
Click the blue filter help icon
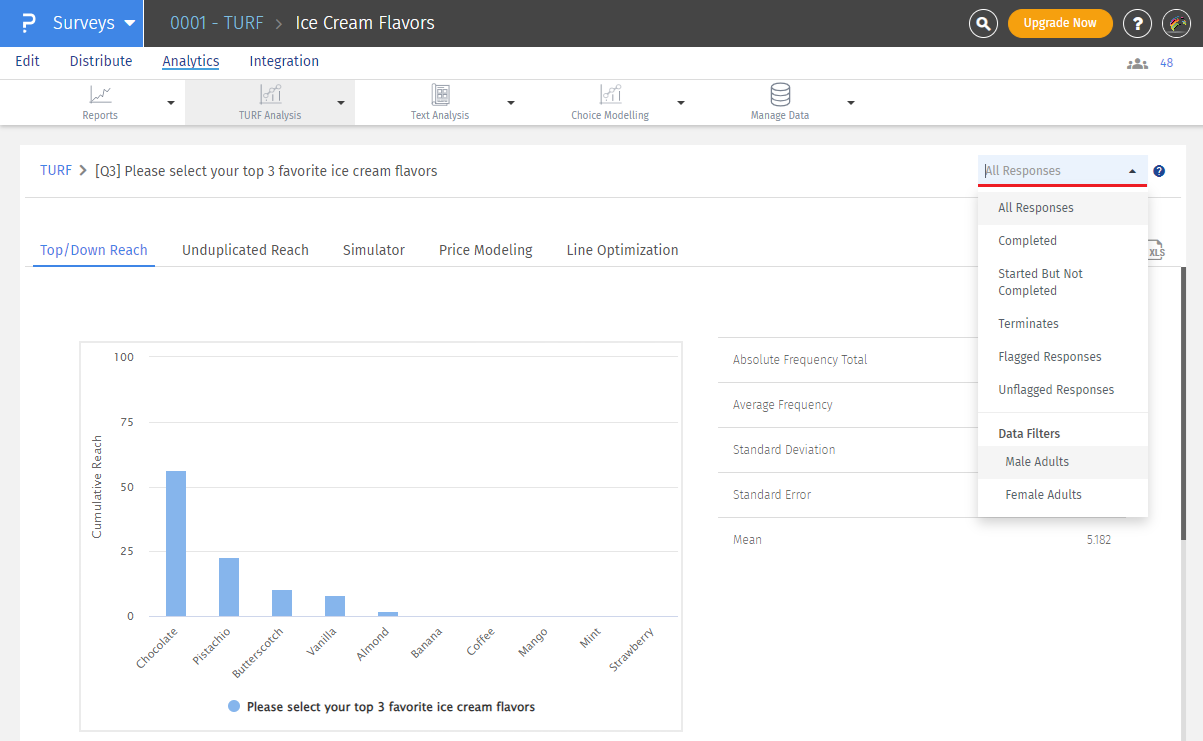1159,171
